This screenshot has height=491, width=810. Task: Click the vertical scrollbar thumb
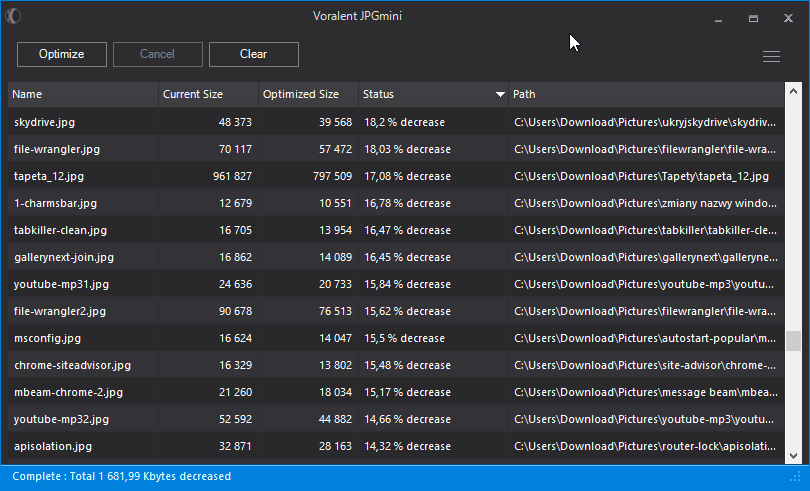pos(793,341)
